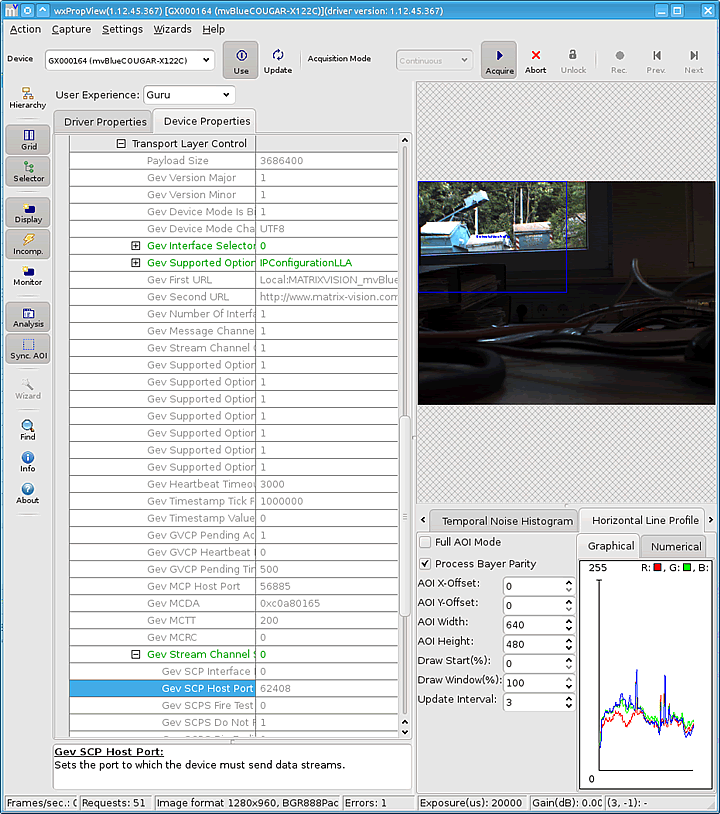Collapse the Transport Layer Control node
The image size is (720, 814).
point(121,144)
